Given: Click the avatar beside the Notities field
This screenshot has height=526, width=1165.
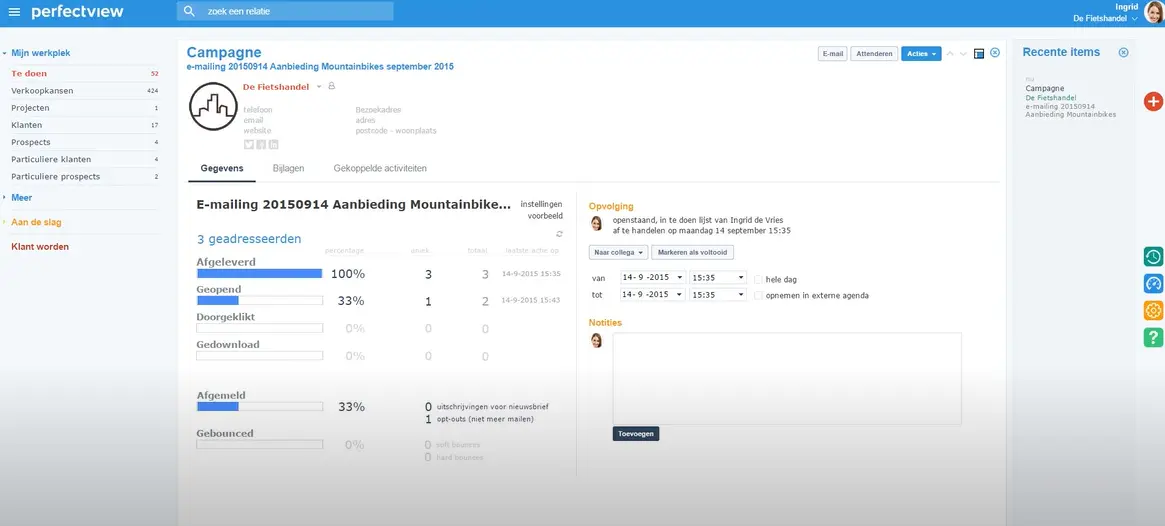Looking at the screenshot, I should tap(596, 340).
